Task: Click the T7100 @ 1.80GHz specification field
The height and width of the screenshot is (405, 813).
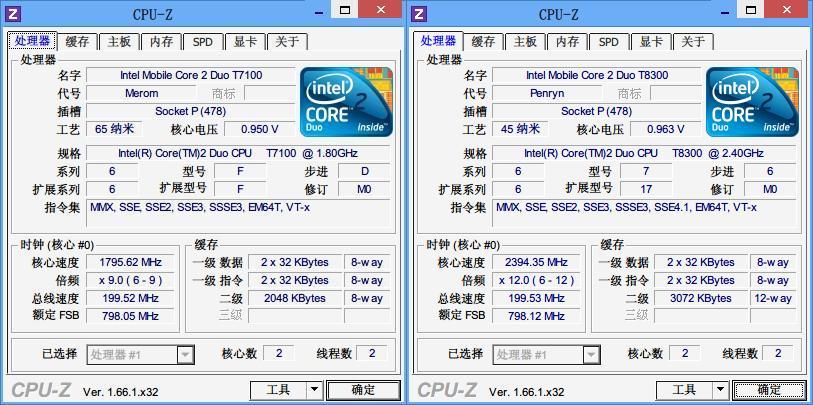Action: 238,153
